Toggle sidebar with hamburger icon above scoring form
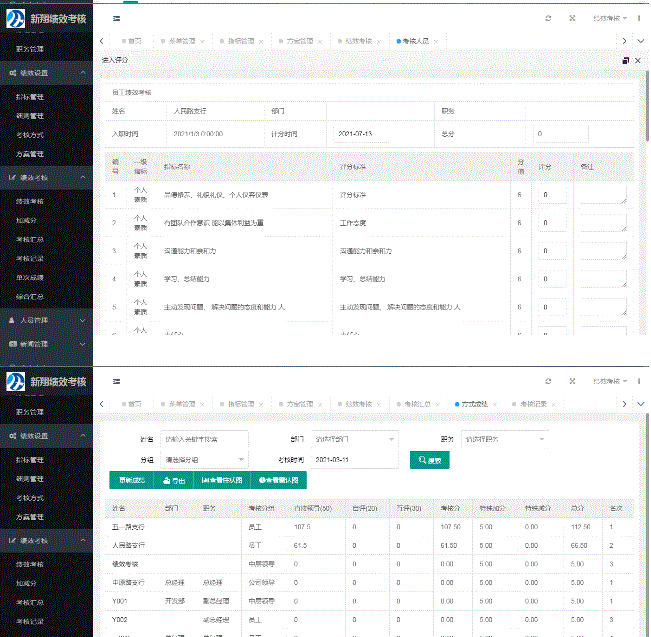 pyautogui.click(x=117, y=18)
